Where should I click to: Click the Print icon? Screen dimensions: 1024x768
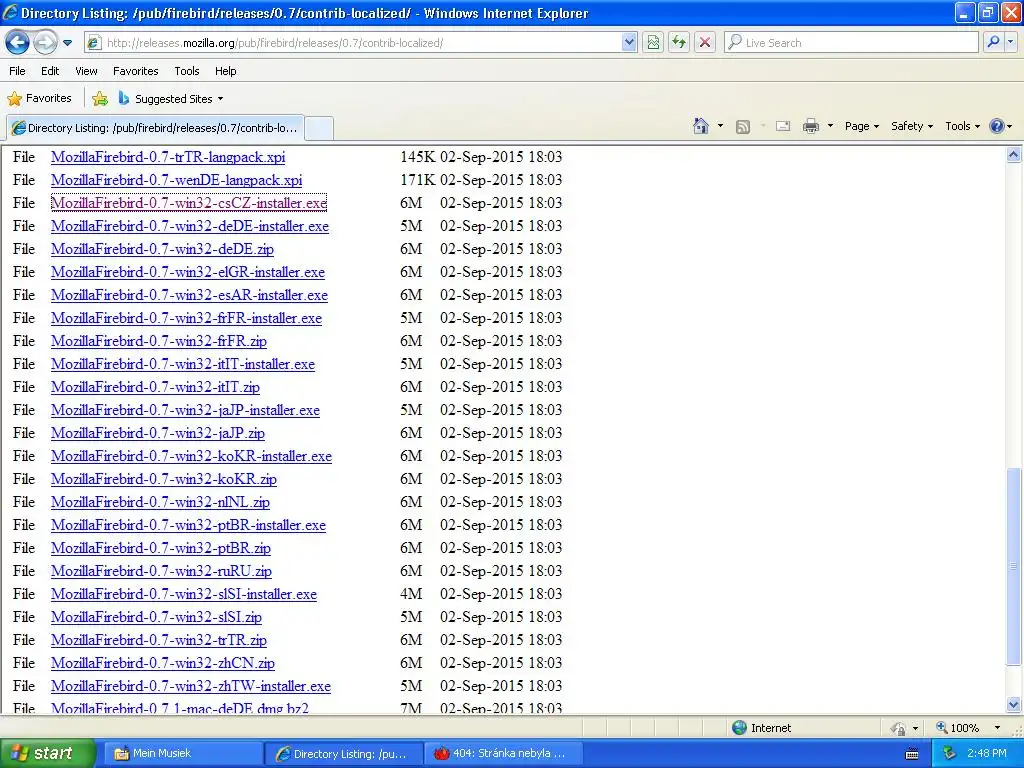tap(810, 127)
